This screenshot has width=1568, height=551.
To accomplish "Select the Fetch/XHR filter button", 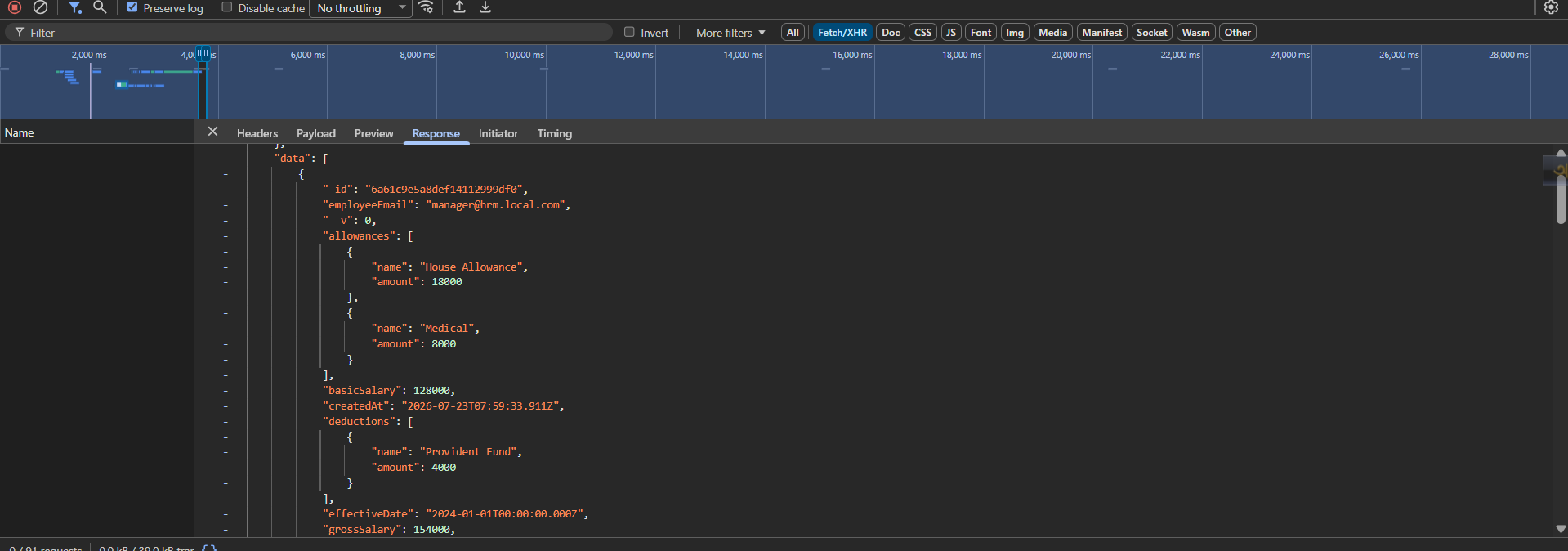I will (842, 33).
